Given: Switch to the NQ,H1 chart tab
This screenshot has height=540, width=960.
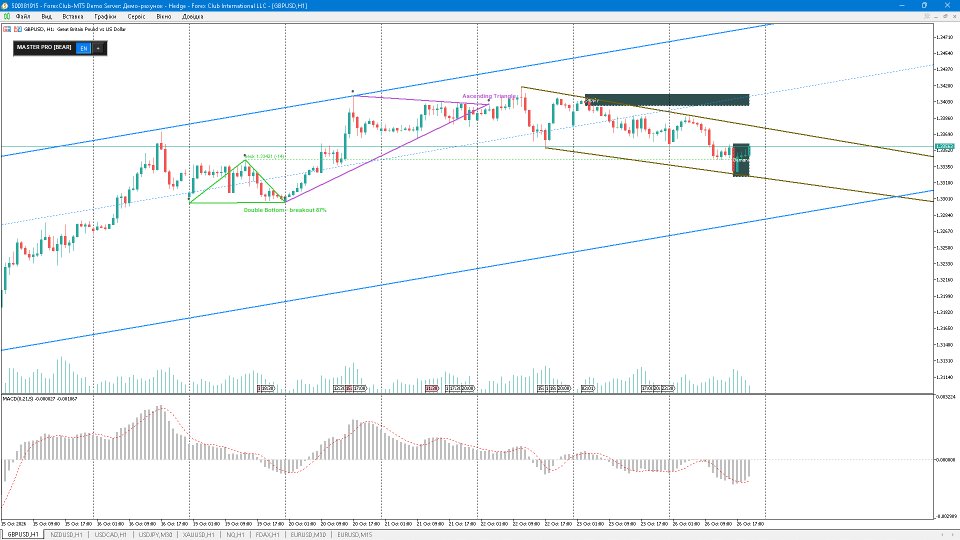Looking at the screenshot, I should [x=236, y=534].
